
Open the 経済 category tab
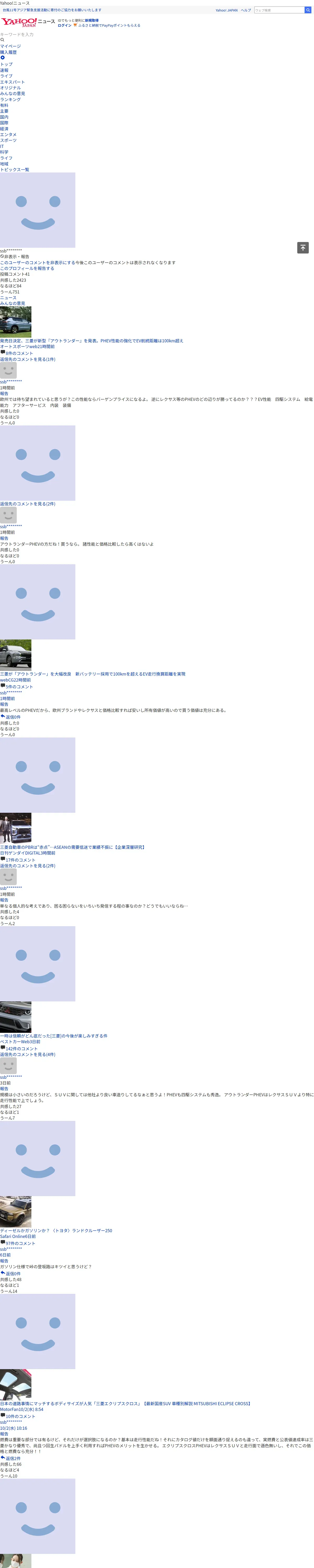[4, 128]
